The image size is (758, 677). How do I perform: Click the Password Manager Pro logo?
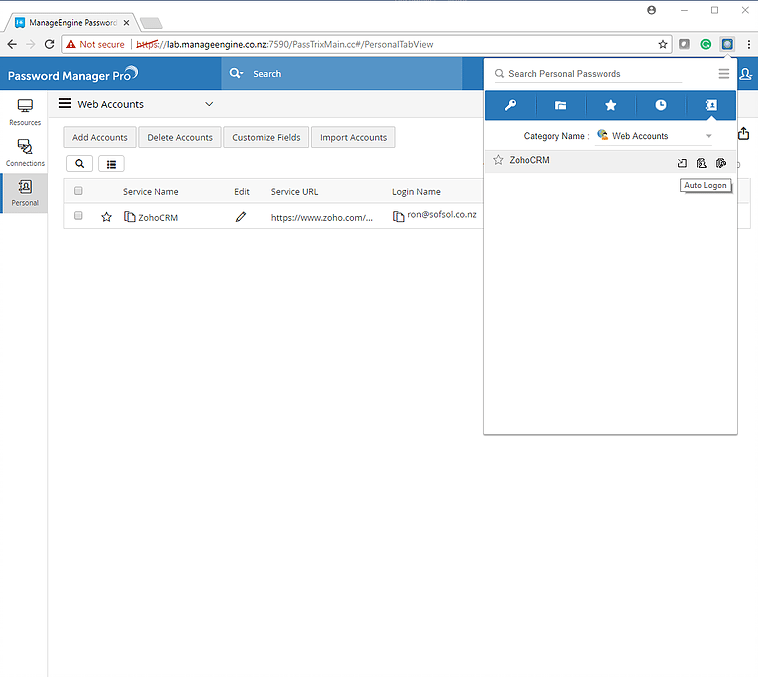click(x=73, y=74)
